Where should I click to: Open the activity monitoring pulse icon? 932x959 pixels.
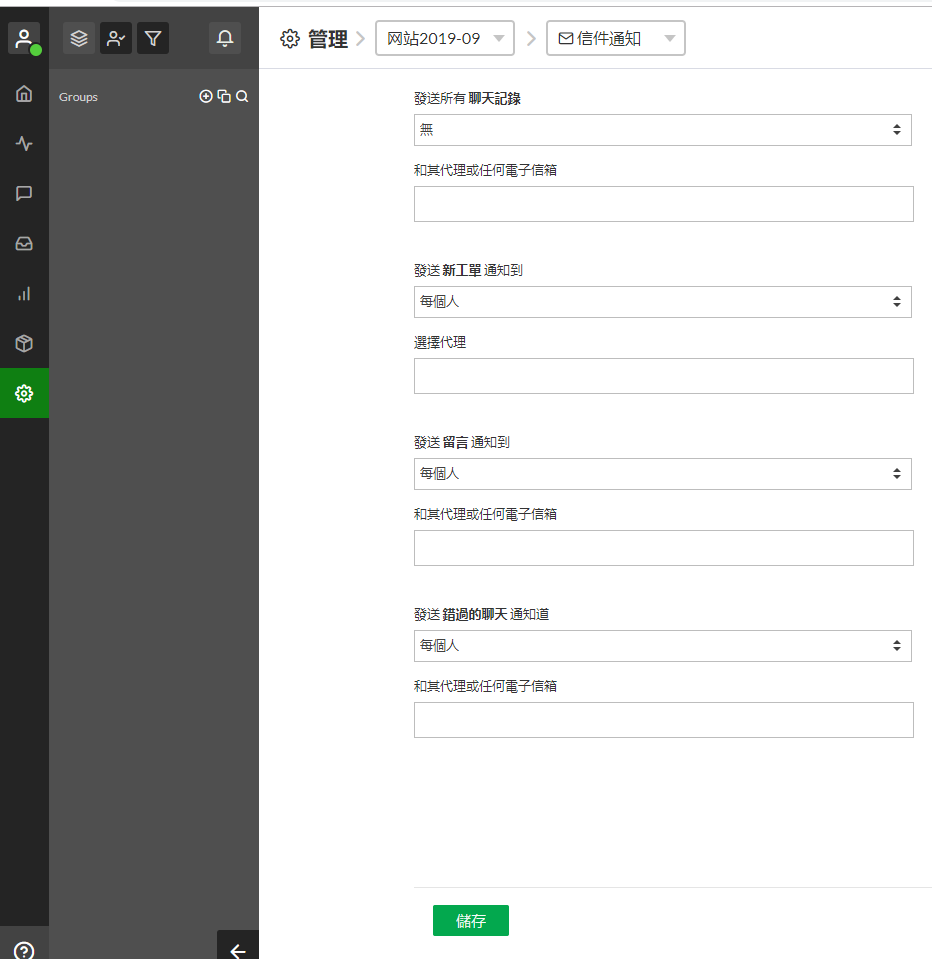coord(24,144)
